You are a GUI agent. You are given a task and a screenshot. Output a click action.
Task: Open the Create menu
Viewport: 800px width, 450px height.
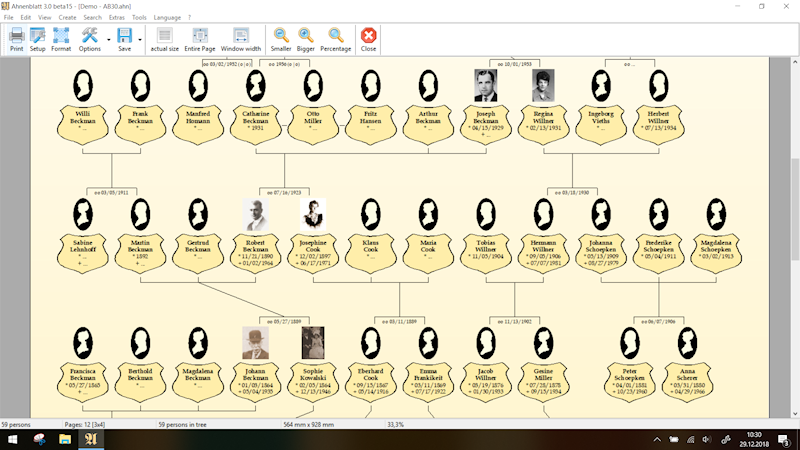[67, 17]
